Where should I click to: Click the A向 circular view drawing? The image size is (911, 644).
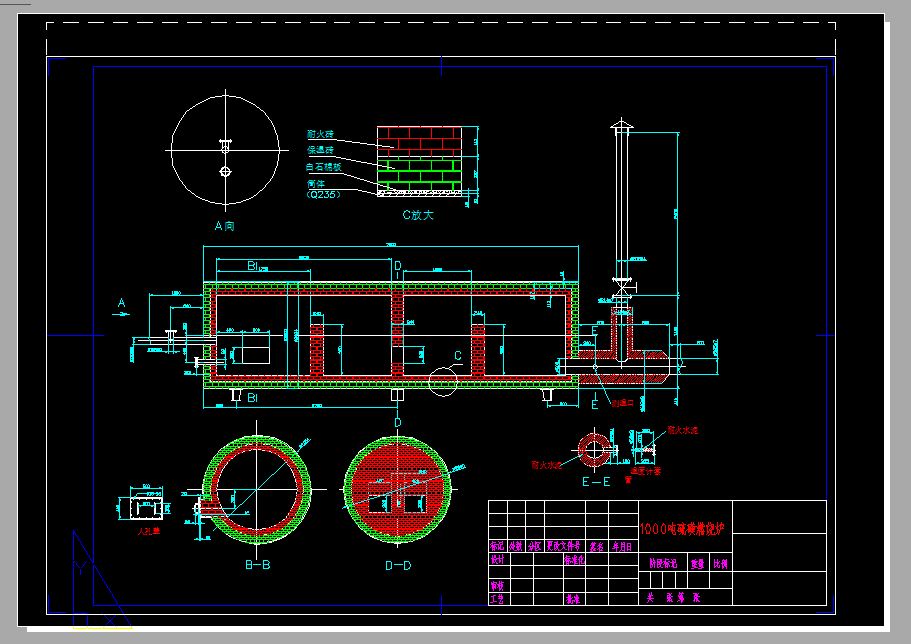(224, 151)
